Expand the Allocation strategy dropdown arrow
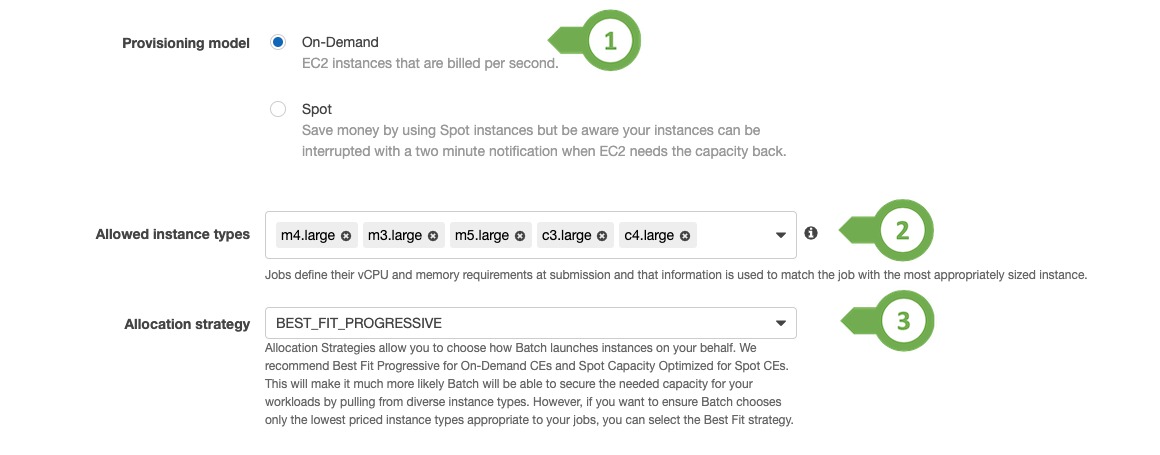This screenshot has height=455, width=1160. pyautogui.click(x=780, y=323)
